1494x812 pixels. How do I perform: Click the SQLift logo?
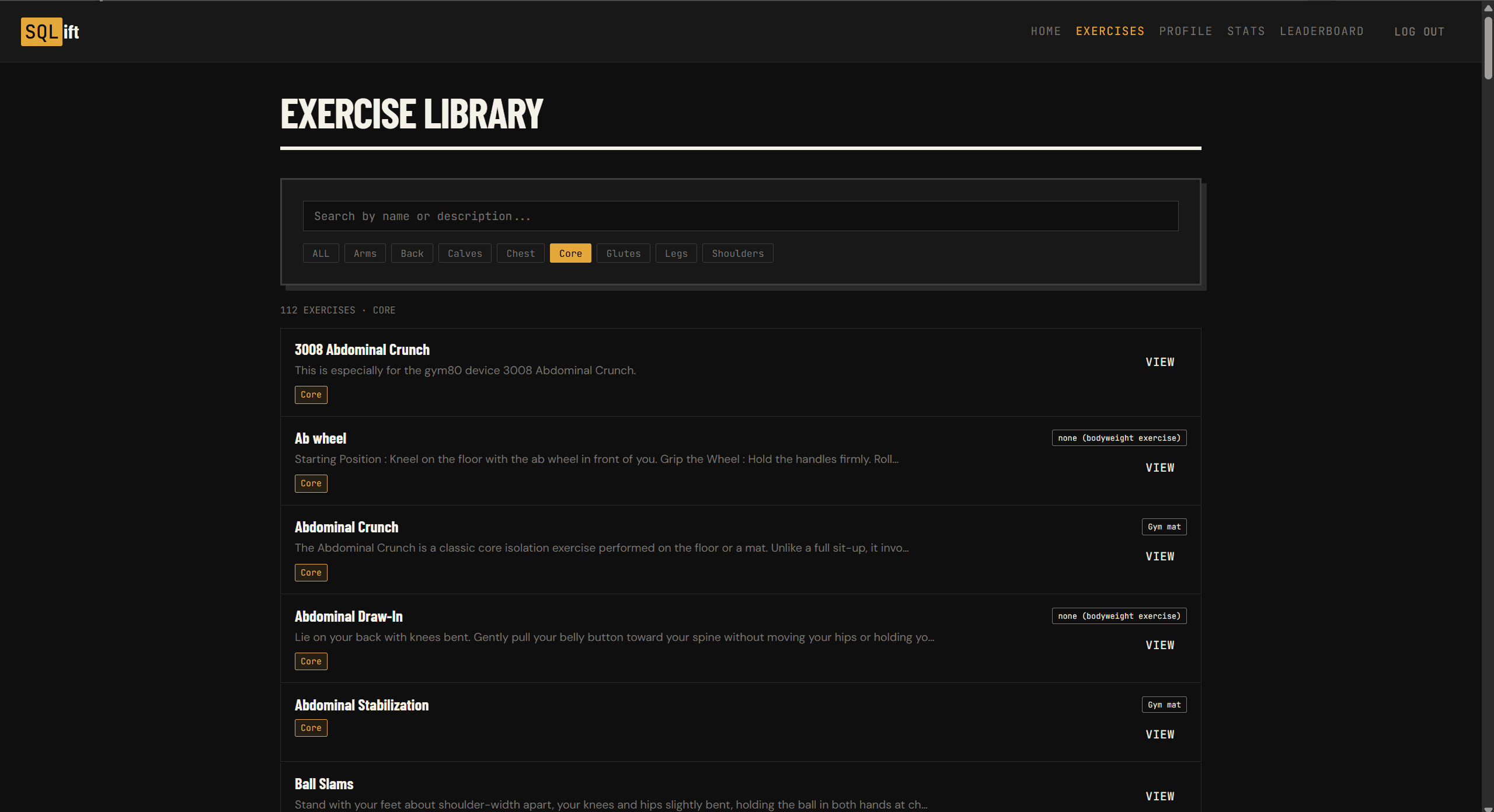50,32
